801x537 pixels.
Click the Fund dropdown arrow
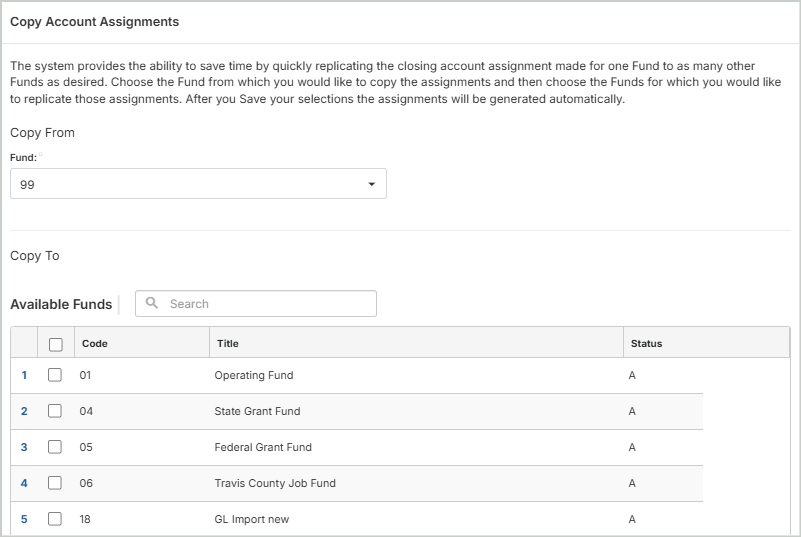tap(371, 184)
